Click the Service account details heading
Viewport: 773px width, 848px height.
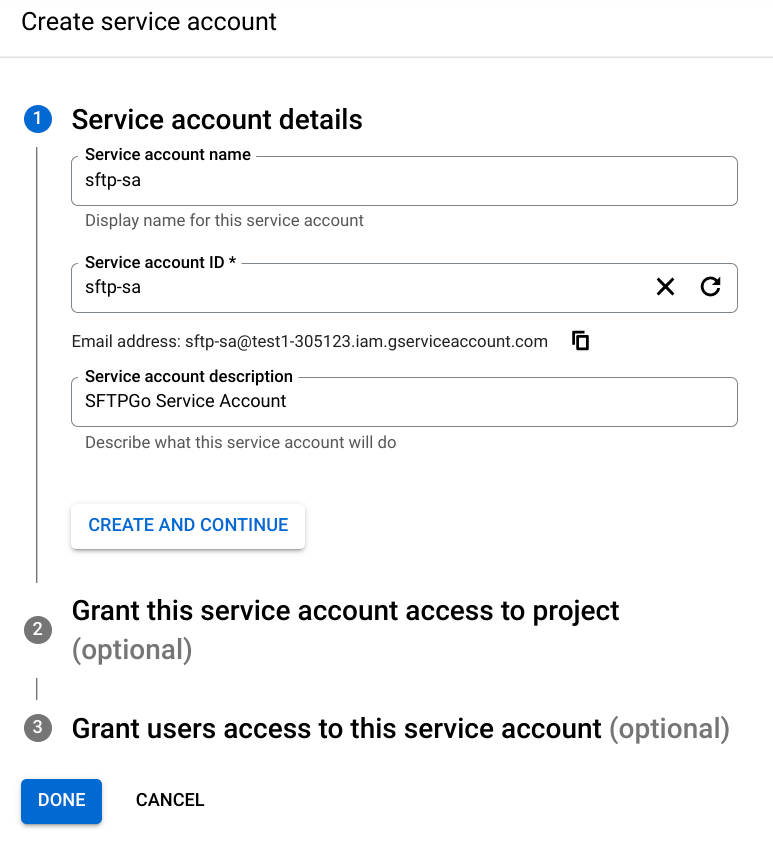click(216, 119)
